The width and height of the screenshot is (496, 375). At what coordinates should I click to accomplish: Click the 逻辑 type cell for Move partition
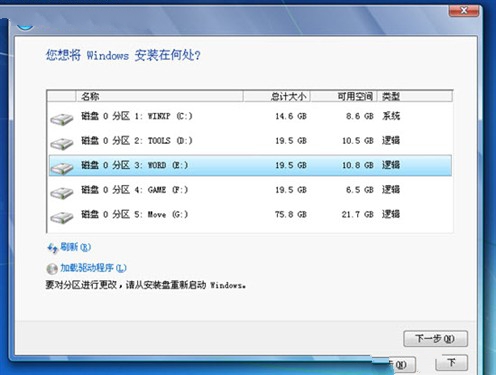(x=391, y=214)
